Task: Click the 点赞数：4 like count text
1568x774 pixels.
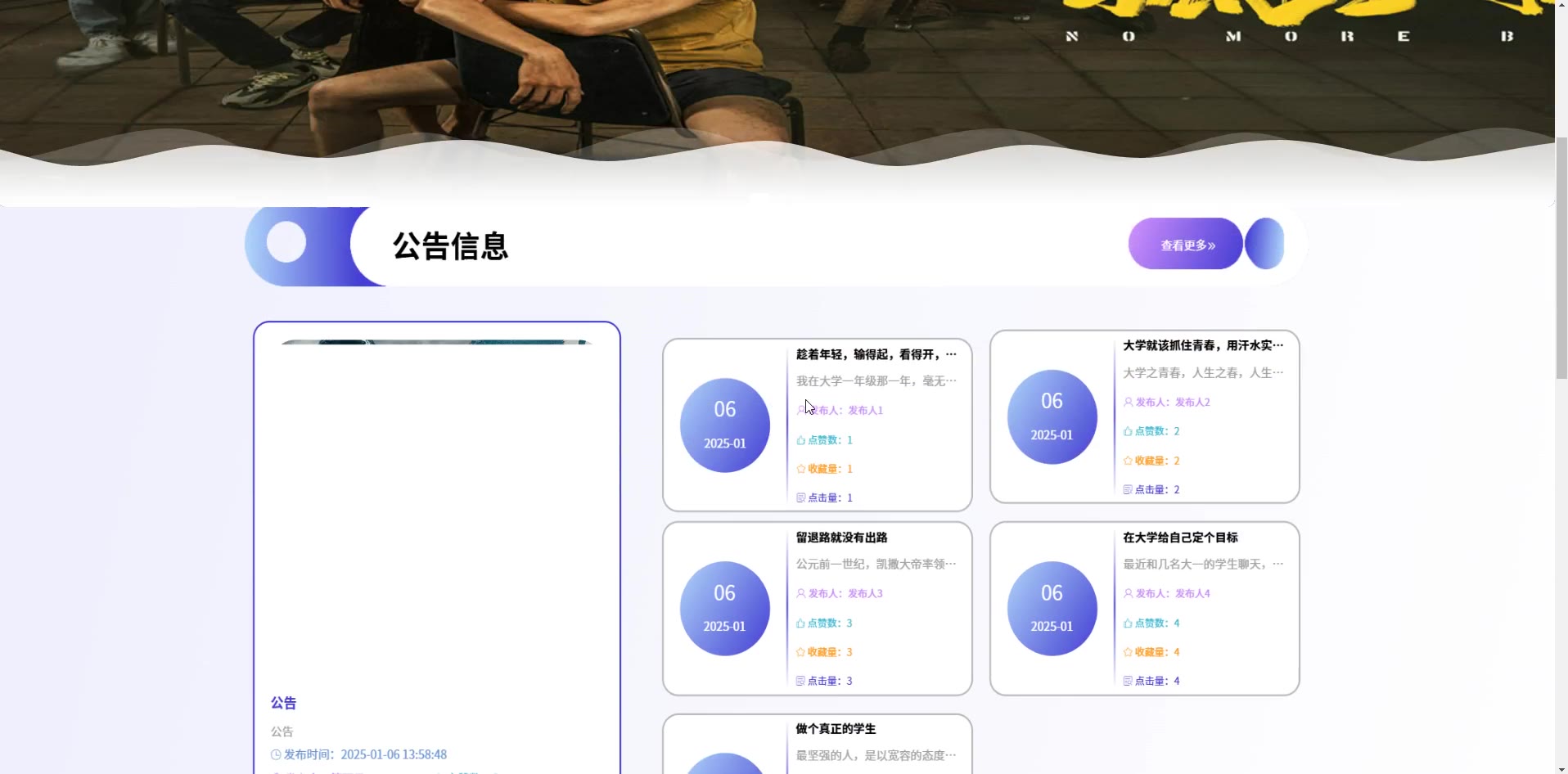Action: pyautogui.click(x=1157, y=623)
